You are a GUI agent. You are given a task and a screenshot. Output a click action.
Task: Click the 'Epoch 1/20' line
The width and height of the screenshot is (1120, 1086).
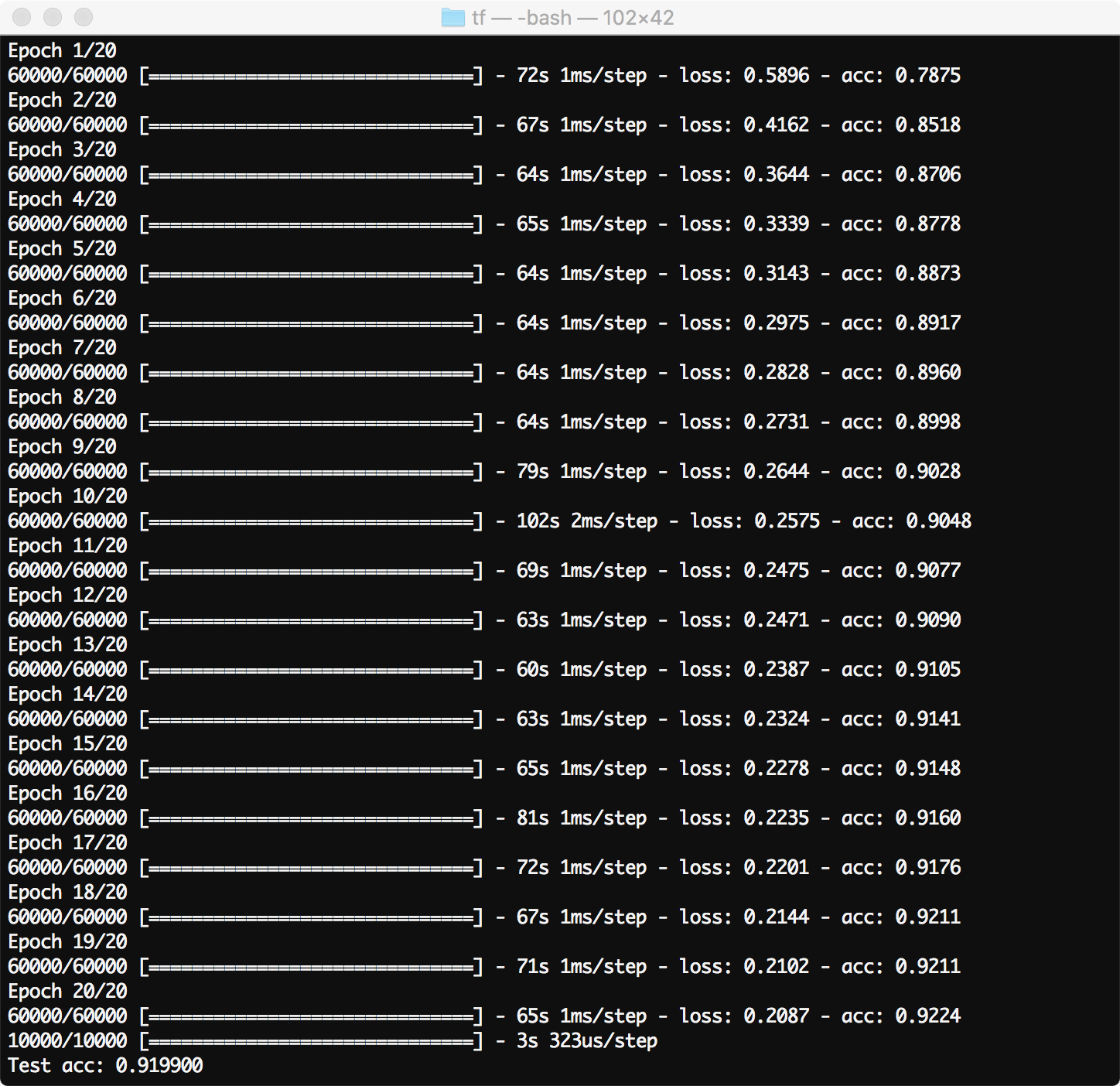click(x=62, y=51)
